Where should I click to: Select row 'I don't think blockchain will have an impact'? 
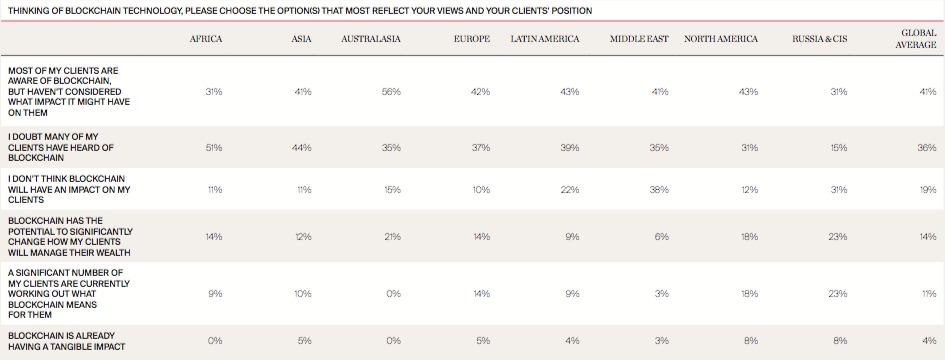[x=472, y=189]
